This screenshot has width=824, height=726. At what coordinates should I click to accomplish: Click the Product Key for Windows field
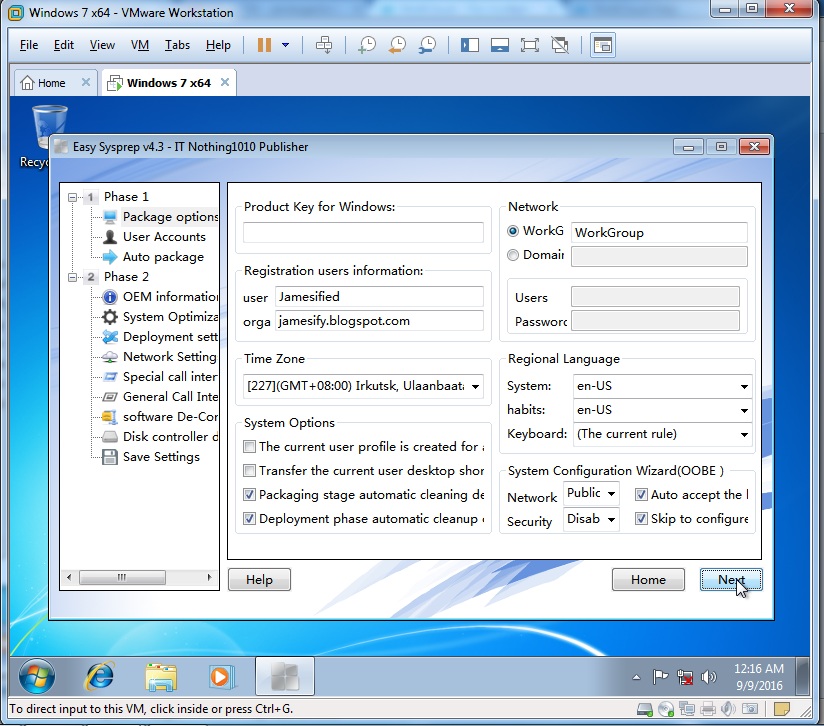[363, 232]
